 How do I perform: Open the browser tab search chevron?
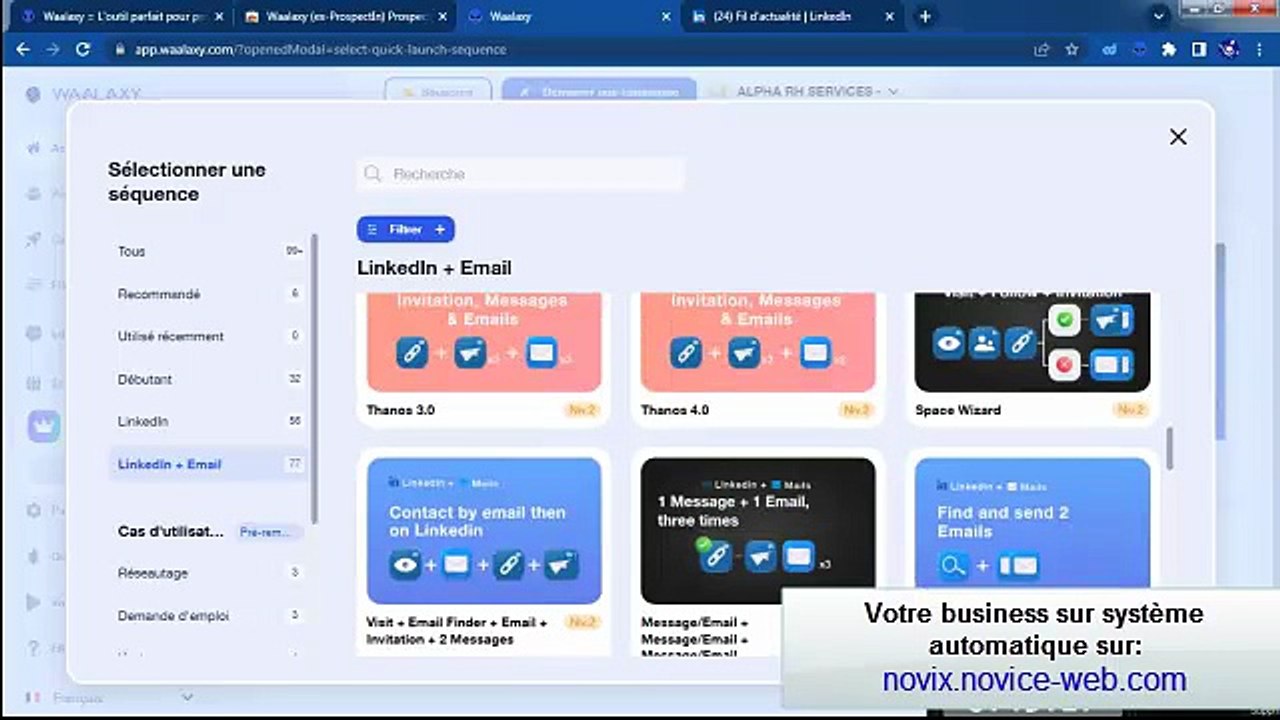[x=1159, y=16]
